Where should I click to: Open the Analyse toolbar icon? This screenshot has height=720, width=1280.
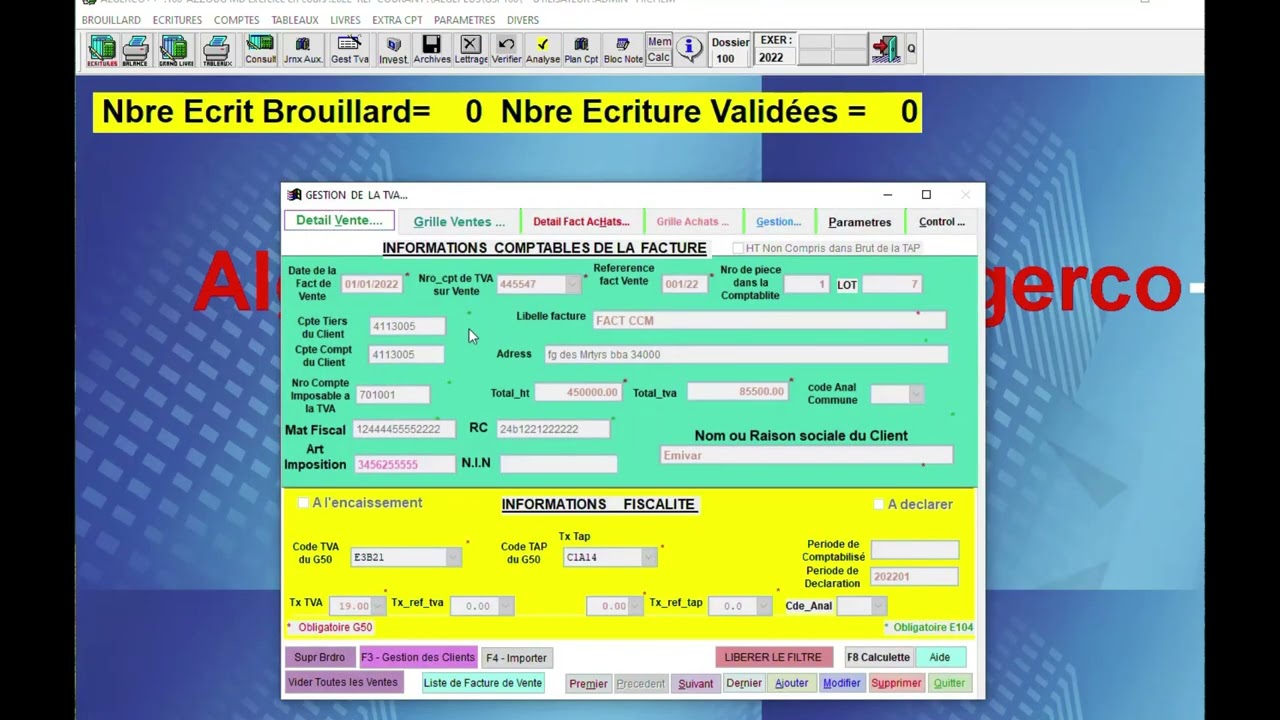543,50
